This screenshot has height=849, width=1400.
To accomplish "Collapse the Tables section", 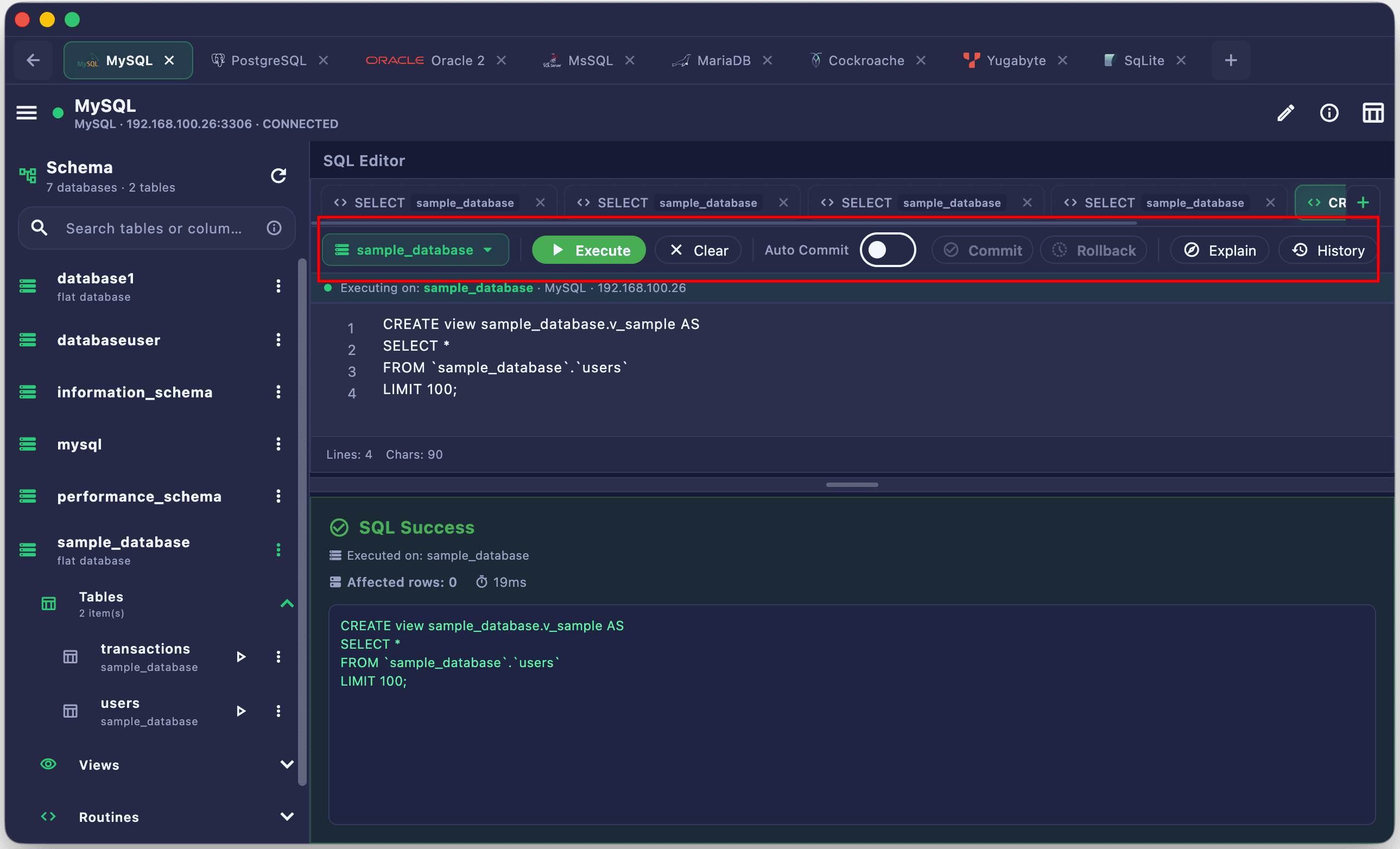I will (287, 604).
